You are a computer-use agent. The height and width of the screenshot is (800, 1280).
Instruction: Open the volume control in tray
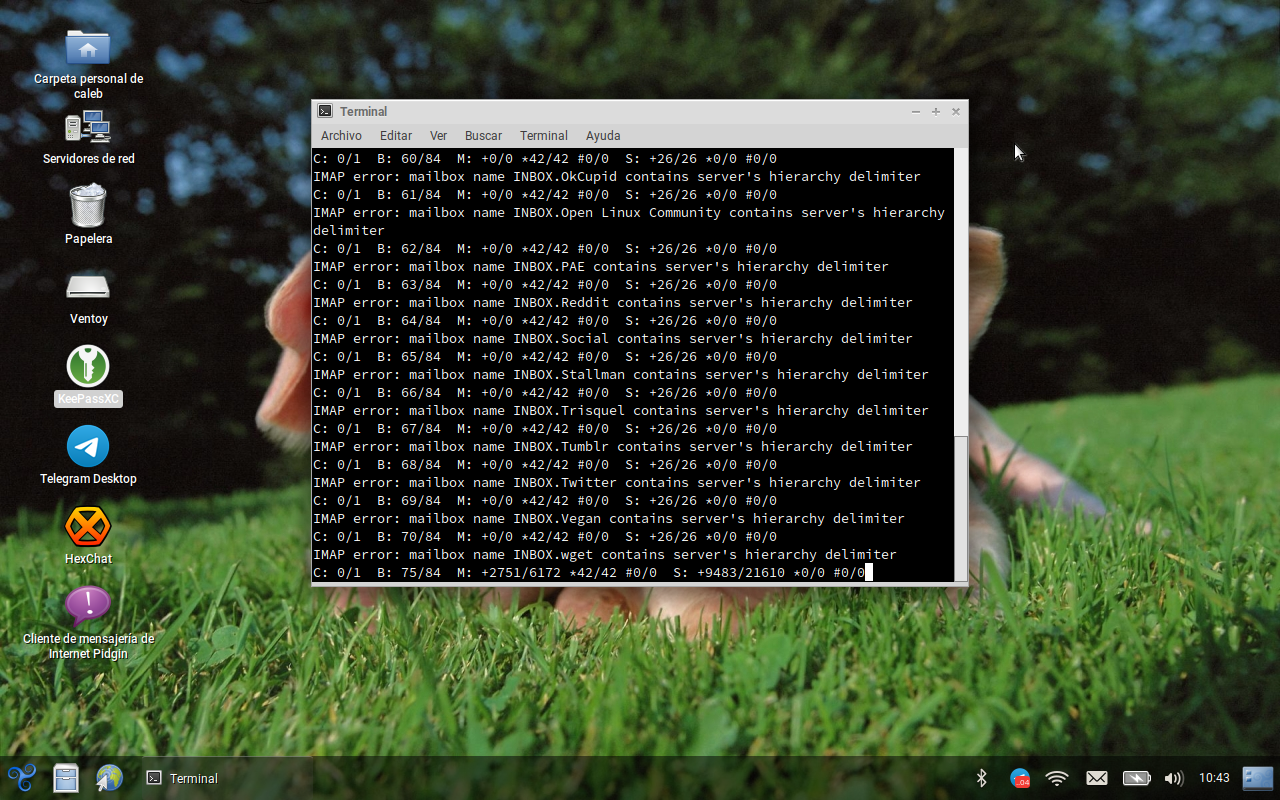tap(1174, 778)
